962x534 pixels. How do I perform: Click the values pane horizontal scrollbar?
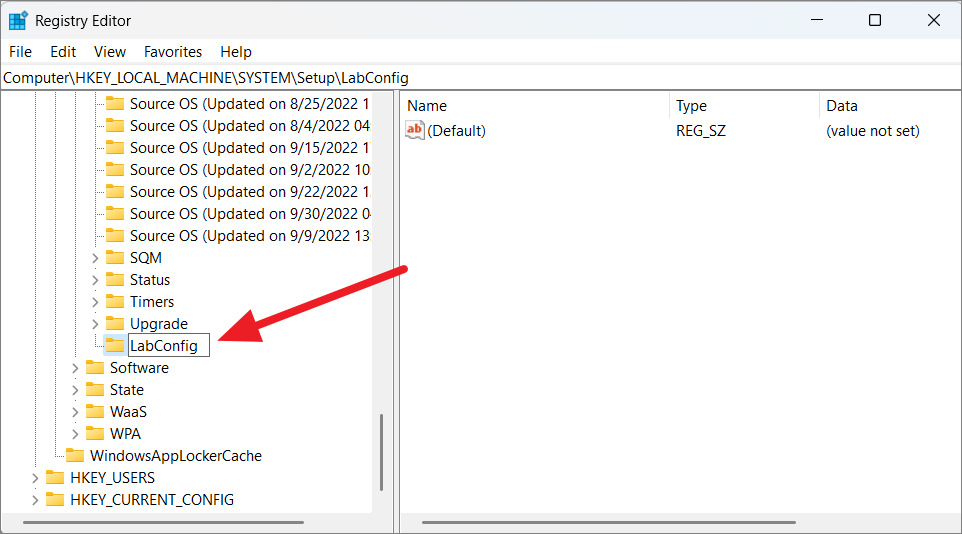[x=609, y=522]
